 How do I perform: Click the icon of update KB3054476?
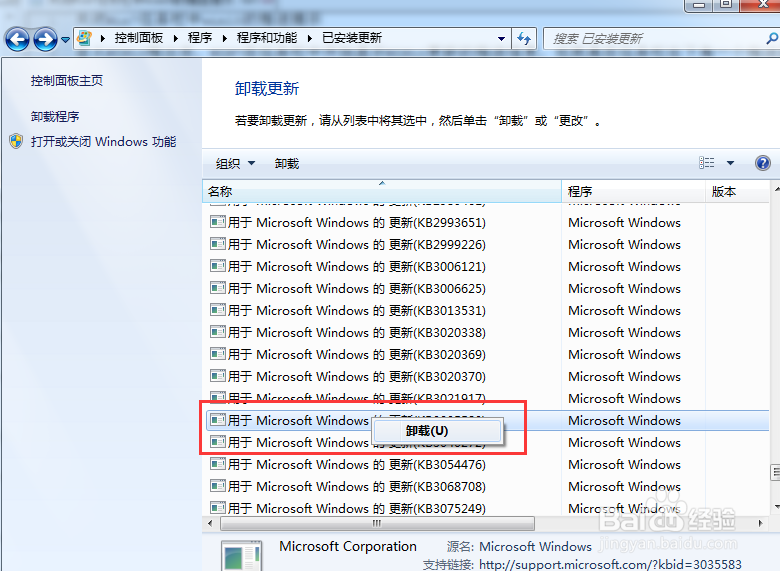point(218,464)
